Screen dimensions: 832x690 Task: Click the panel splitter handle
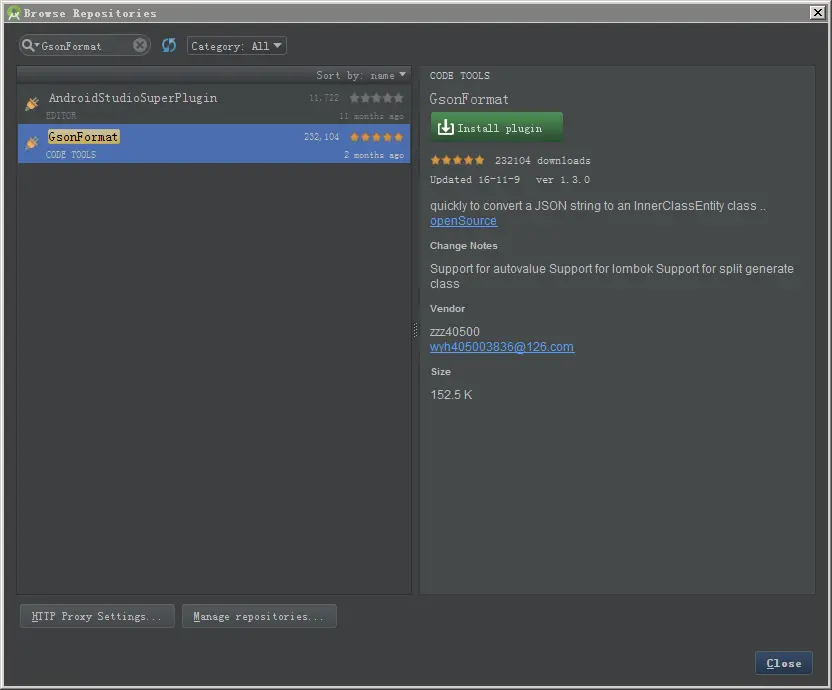coord(415,330)
